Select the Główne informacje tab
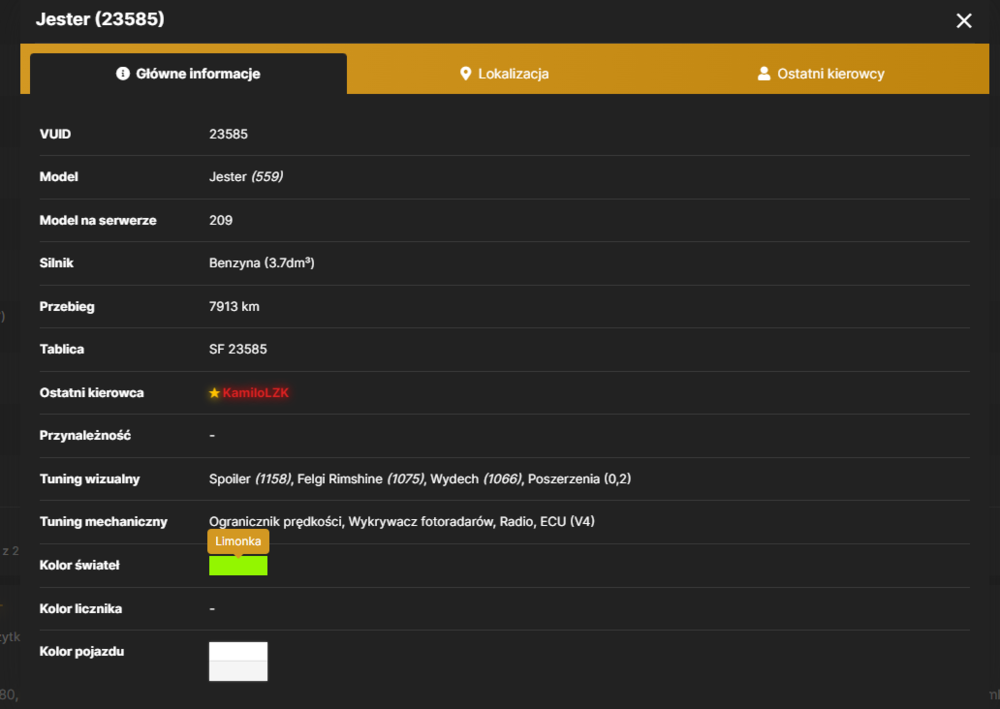 188,74
